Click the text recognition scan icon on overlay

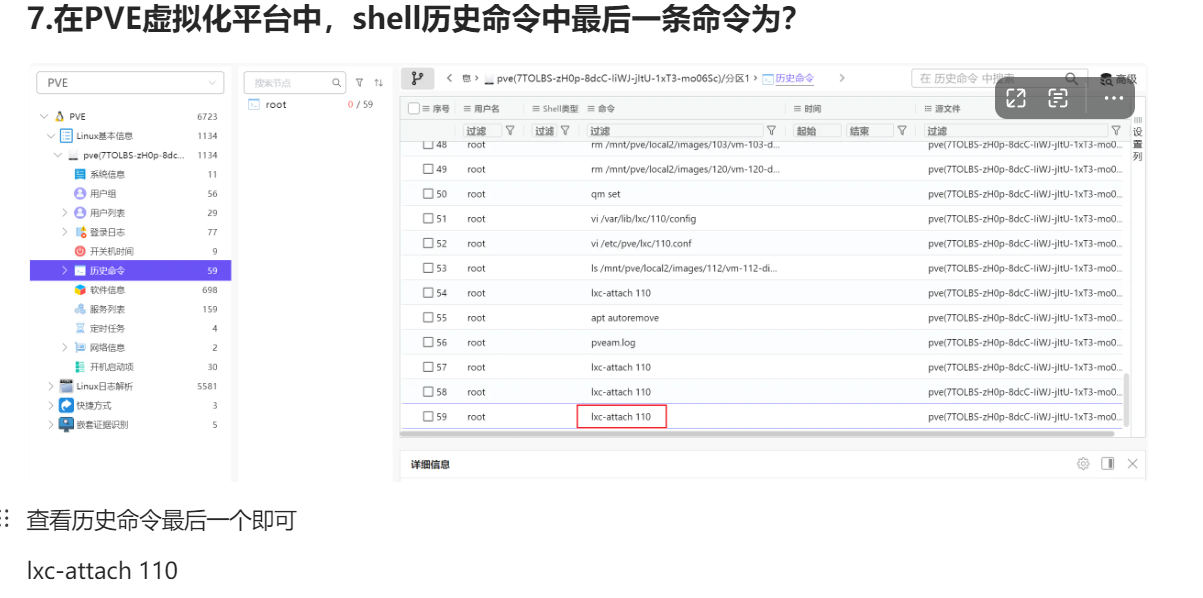(x=1058, y=98)
